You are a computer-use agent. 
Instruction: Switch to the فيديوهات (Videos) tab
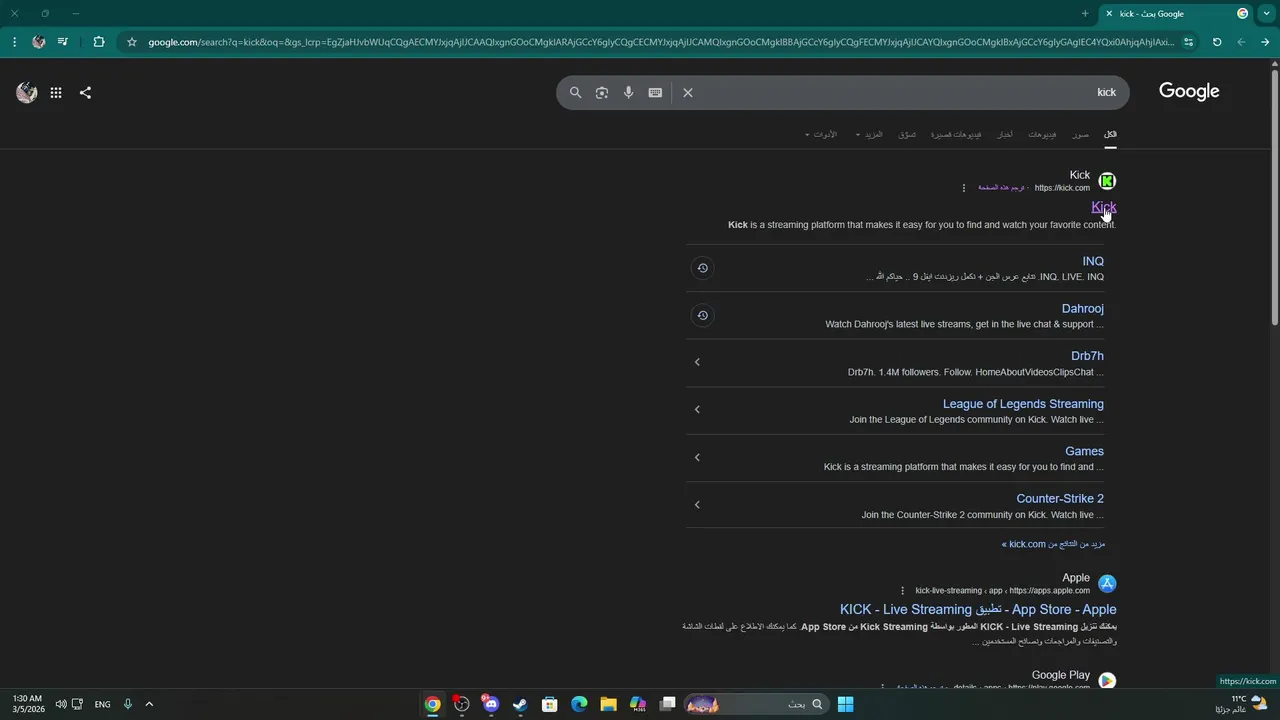[x=1042, y=134]
